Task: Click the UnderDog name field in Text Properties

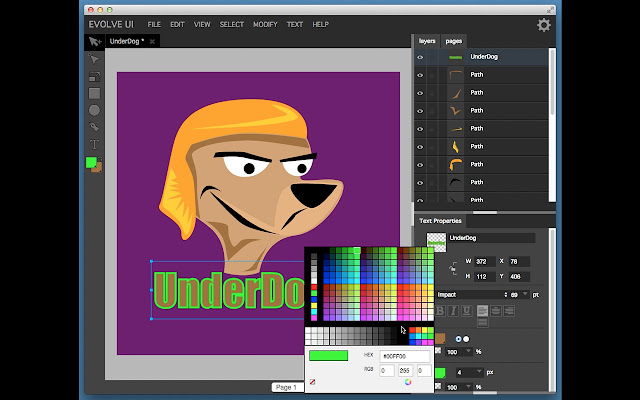Action: pyautogui.click(x=491, y=238)
